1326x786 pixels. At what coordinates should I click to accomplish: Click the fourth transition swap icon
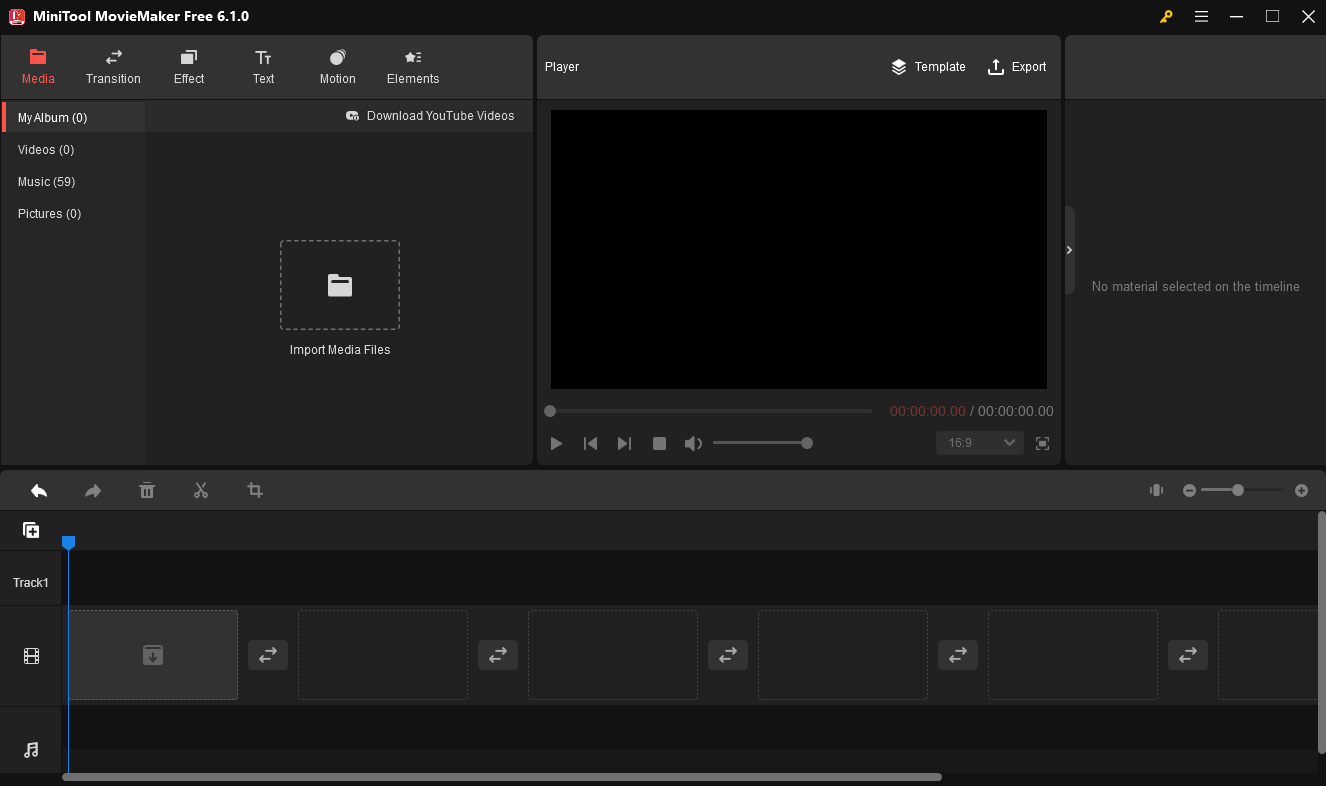(x=958, y=655)
